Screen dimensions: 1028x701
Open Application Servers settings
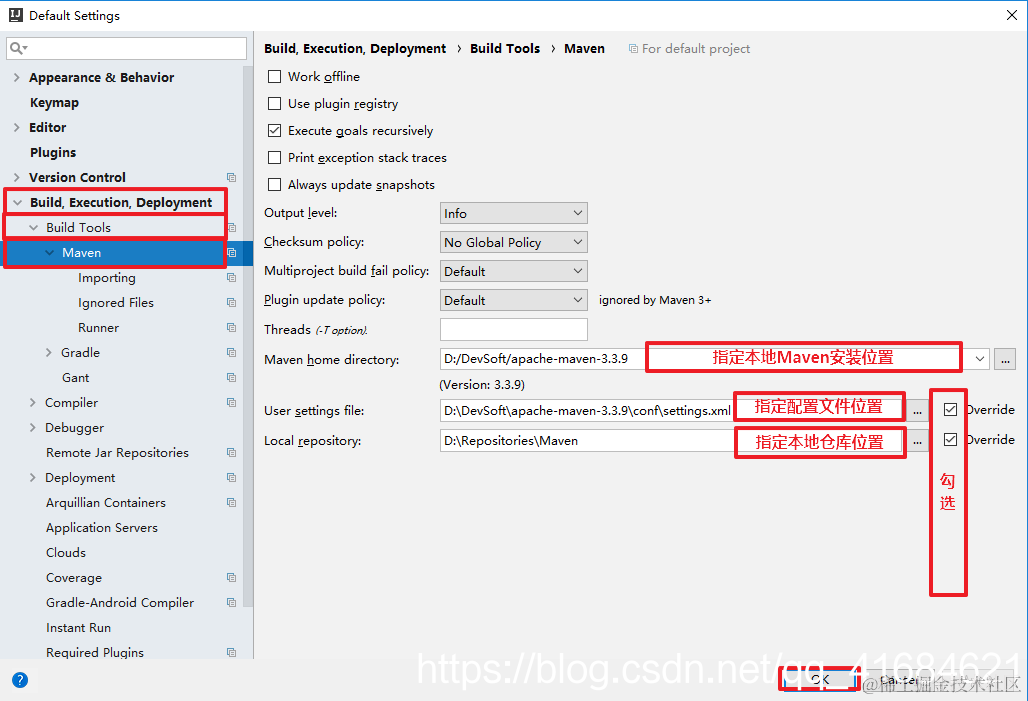[102, 527]
